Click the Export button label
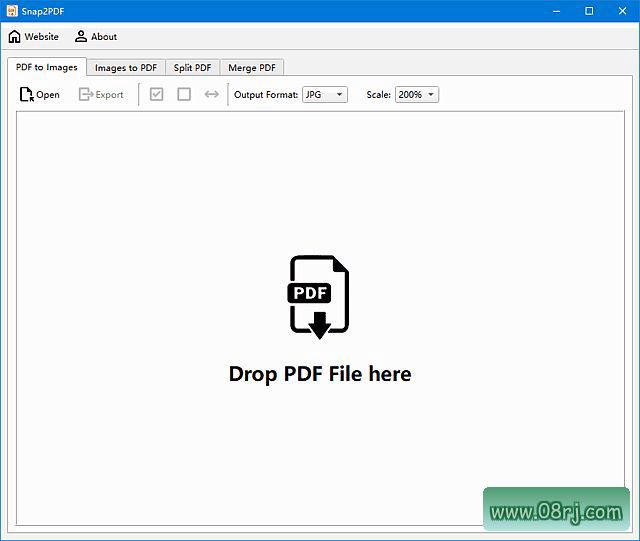This screenshot has height=541, width=640. pos(109,95)
